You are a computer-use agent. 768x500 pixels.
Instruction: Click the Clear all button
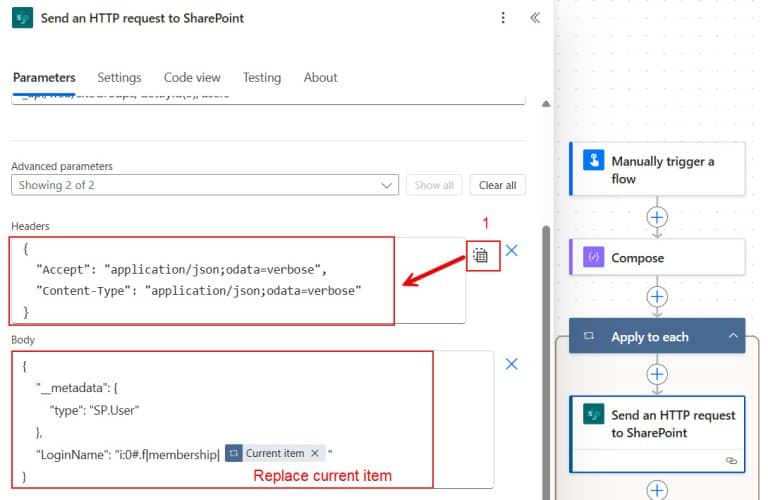[x=498, y=185]
